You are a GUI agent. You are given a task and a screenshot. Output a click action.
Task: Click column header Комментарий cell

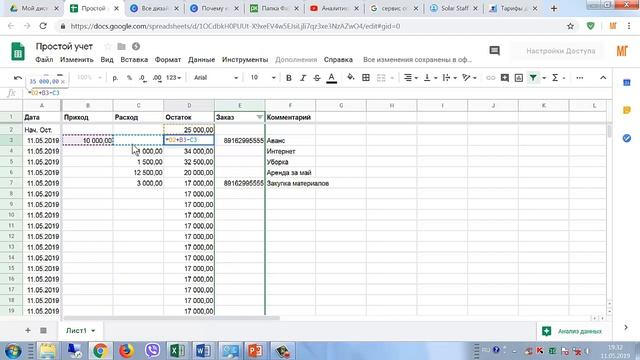tap(290, 117)
